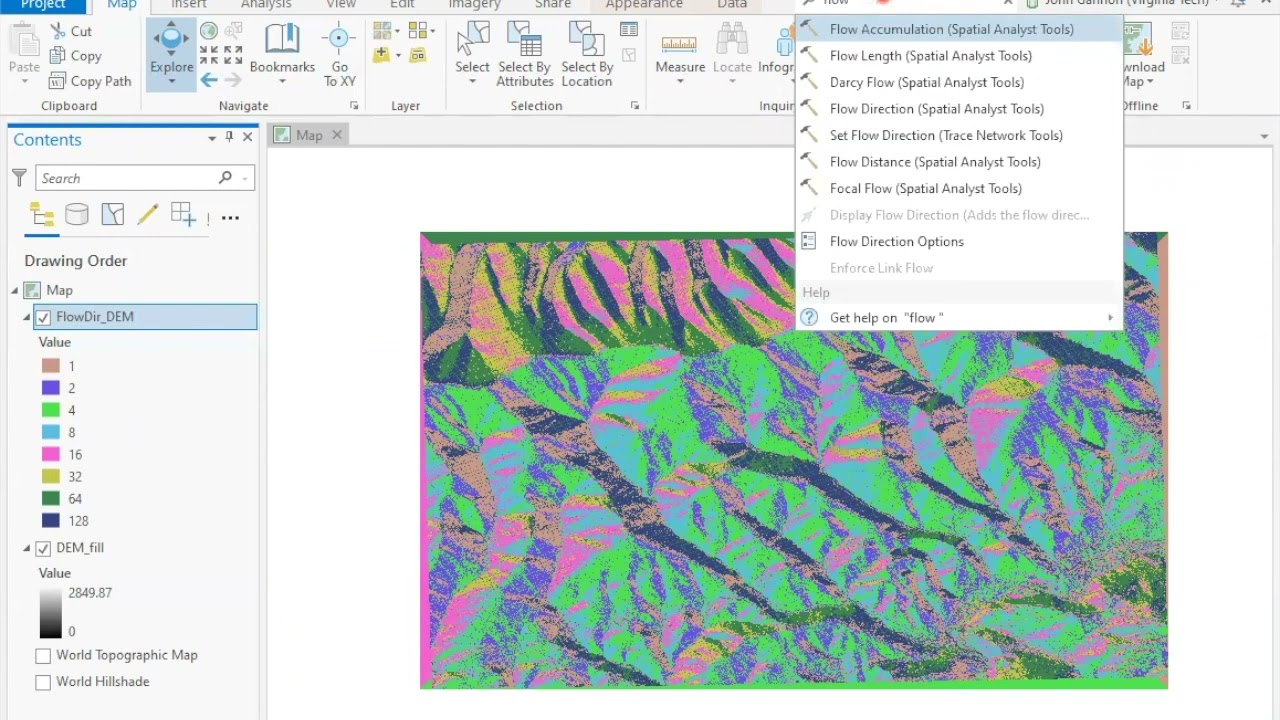1280x720 pixels.
Task: Expand the Bookmarks dropdown arrow
Action: click(282, 82)
